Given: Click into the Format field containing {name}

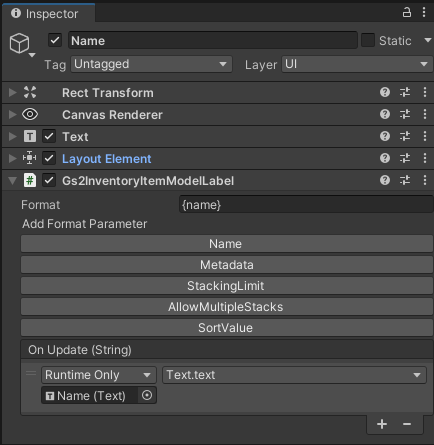Looking at the screenshot, I should (306, 205).
